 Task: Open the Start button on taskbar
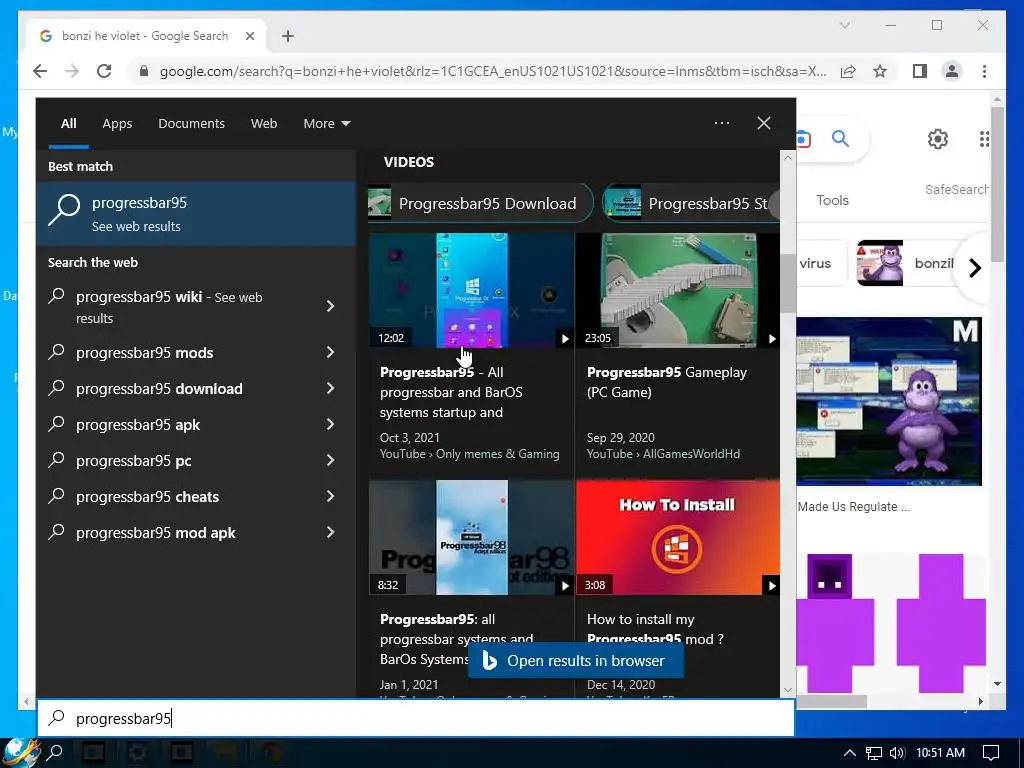point(20,752)
